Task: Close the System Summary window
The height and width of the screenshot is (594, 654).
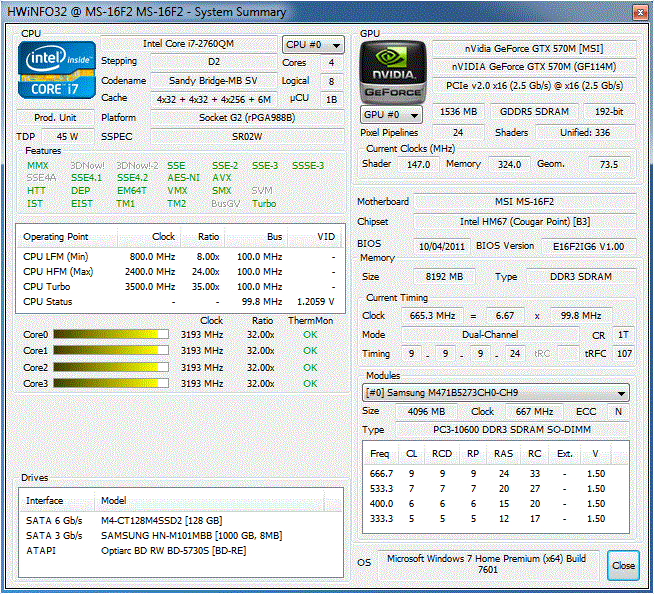Action: [x=639, y=12]
